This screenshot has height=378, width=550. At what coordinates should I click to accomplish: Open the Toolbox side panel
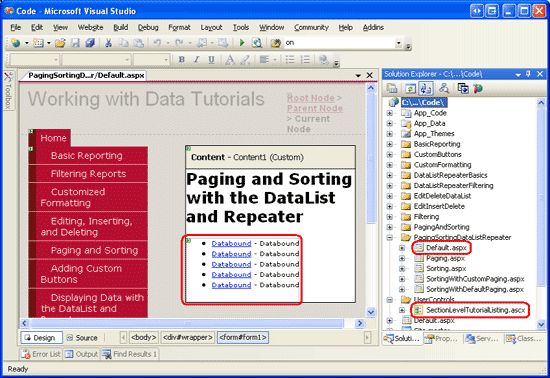(x=8, y=91)
